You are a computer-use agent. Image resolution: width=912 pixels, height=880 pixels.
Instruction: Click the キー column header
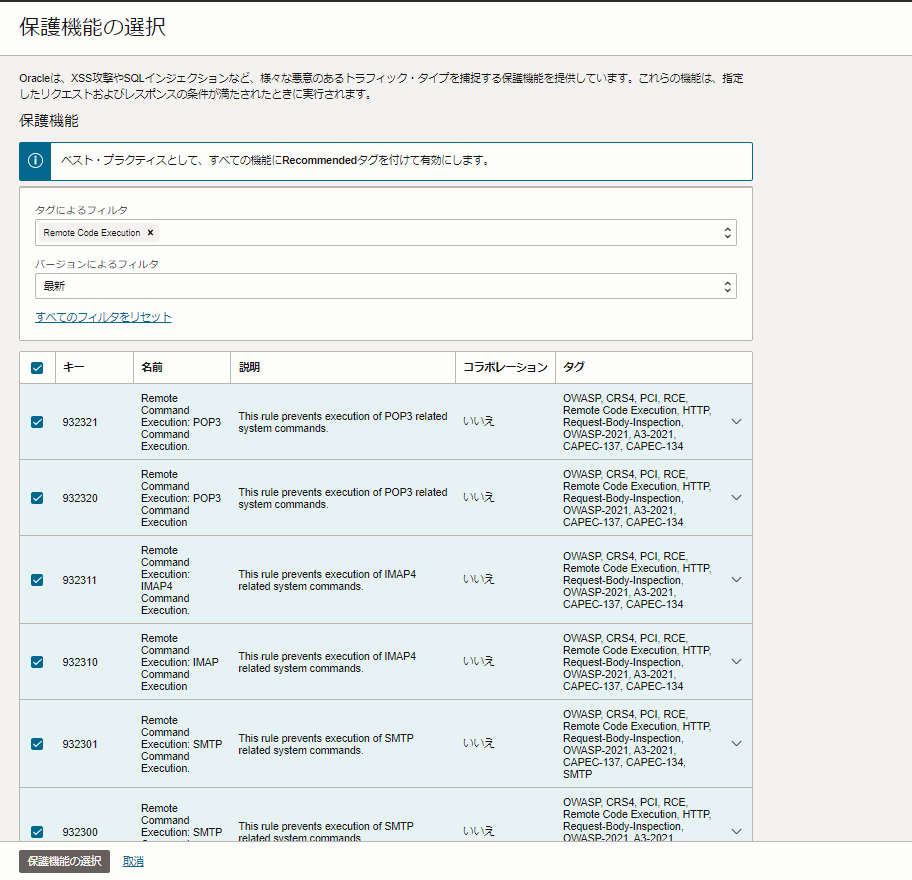74,367
